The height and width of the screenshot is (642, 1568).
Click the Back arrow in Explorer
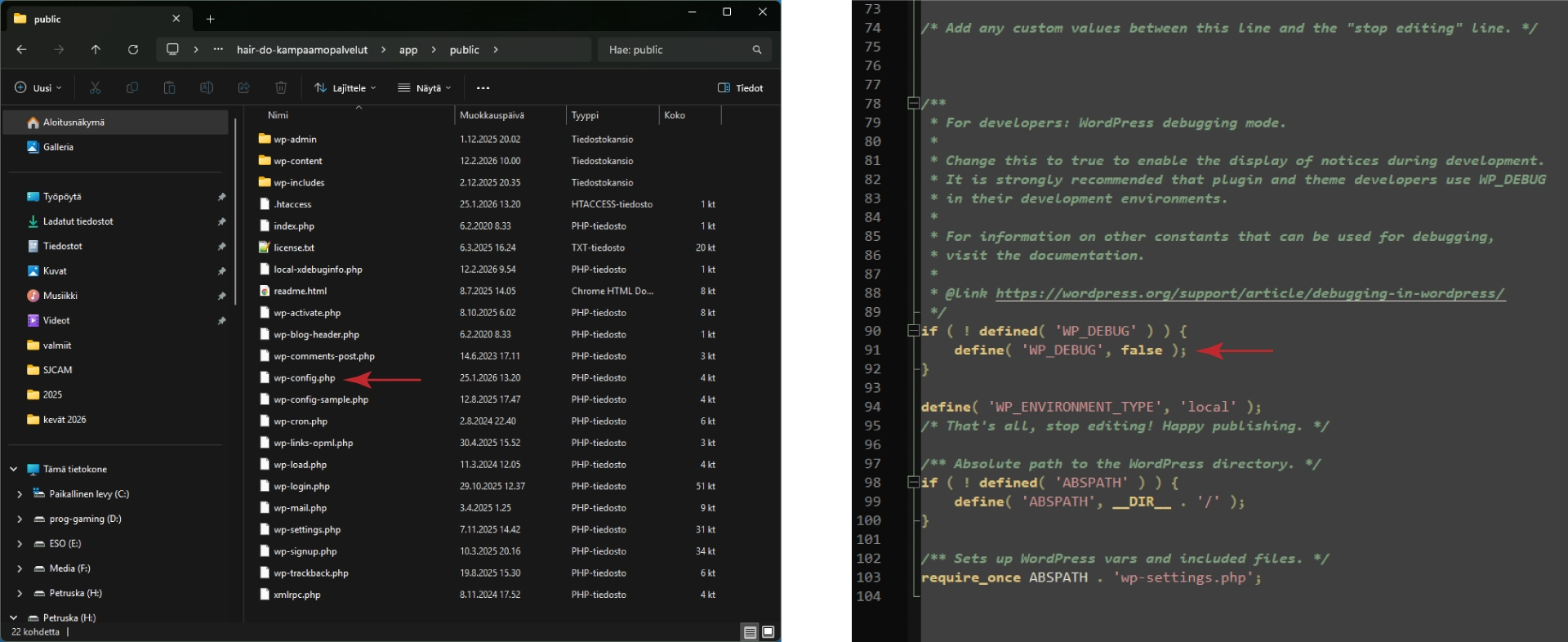coord(22,50)
